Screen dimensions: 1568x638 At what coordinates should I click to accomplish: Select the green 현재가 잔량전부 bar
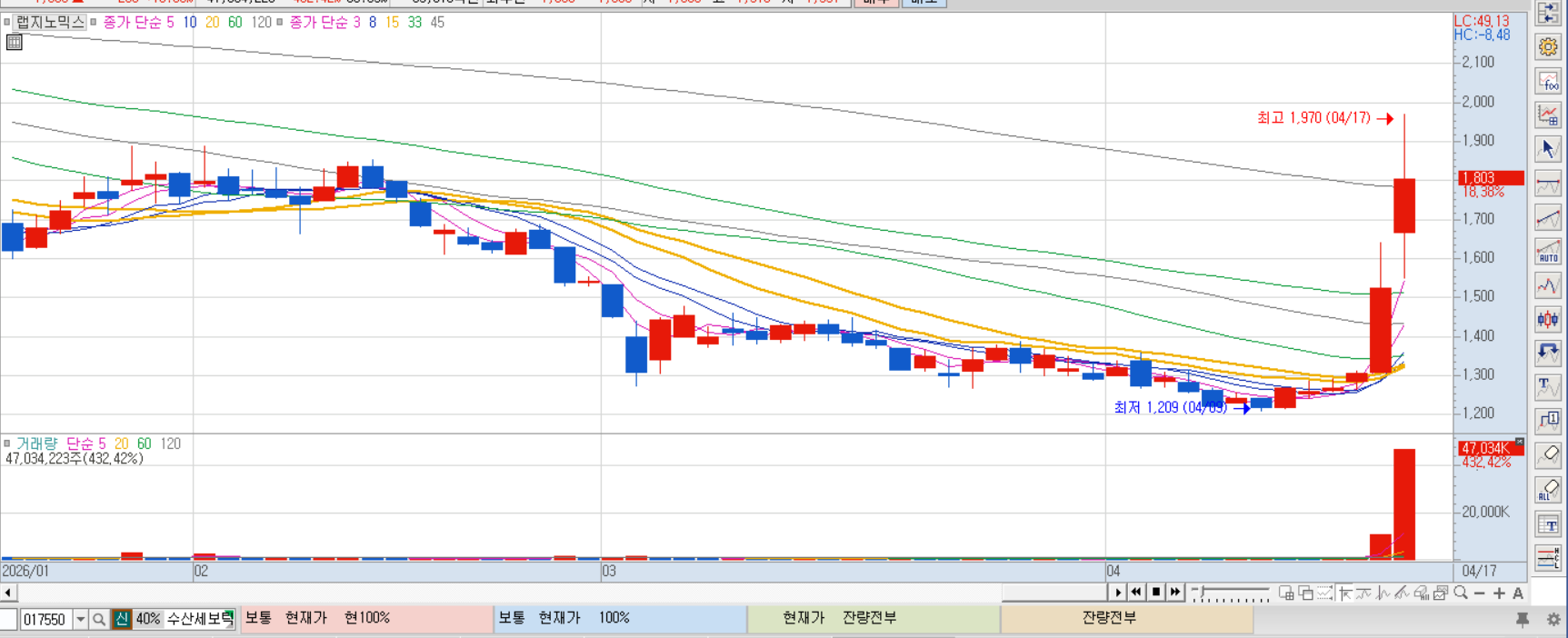coord(874,619)
